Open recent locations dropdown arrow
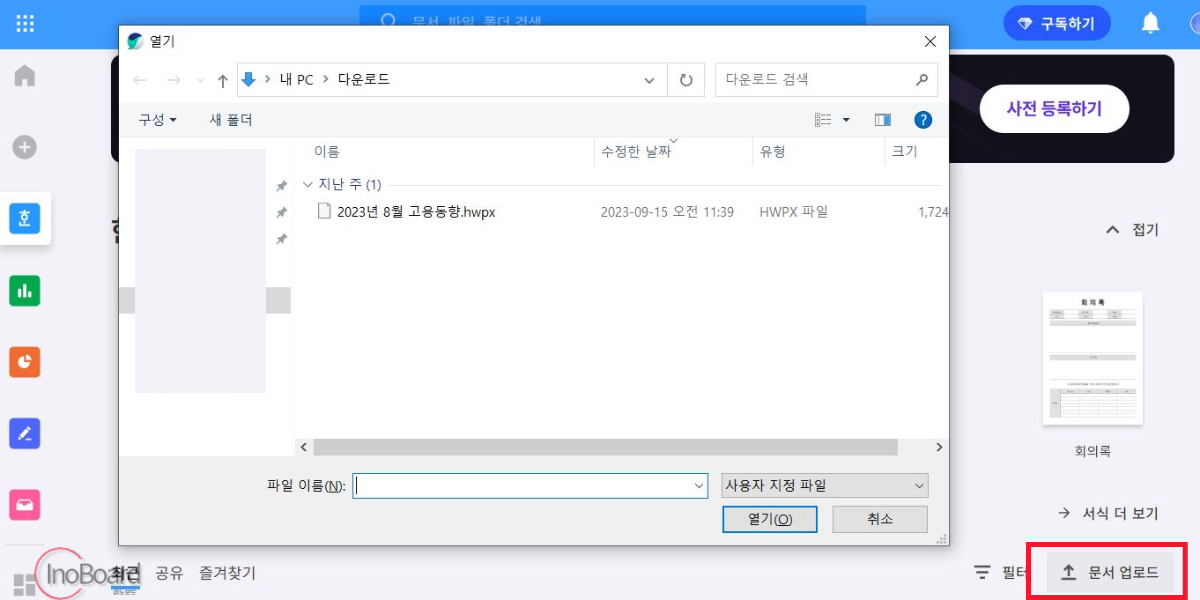Viewport: 1200px width, 600px height. pyautogui.click(x=200, y=80)
